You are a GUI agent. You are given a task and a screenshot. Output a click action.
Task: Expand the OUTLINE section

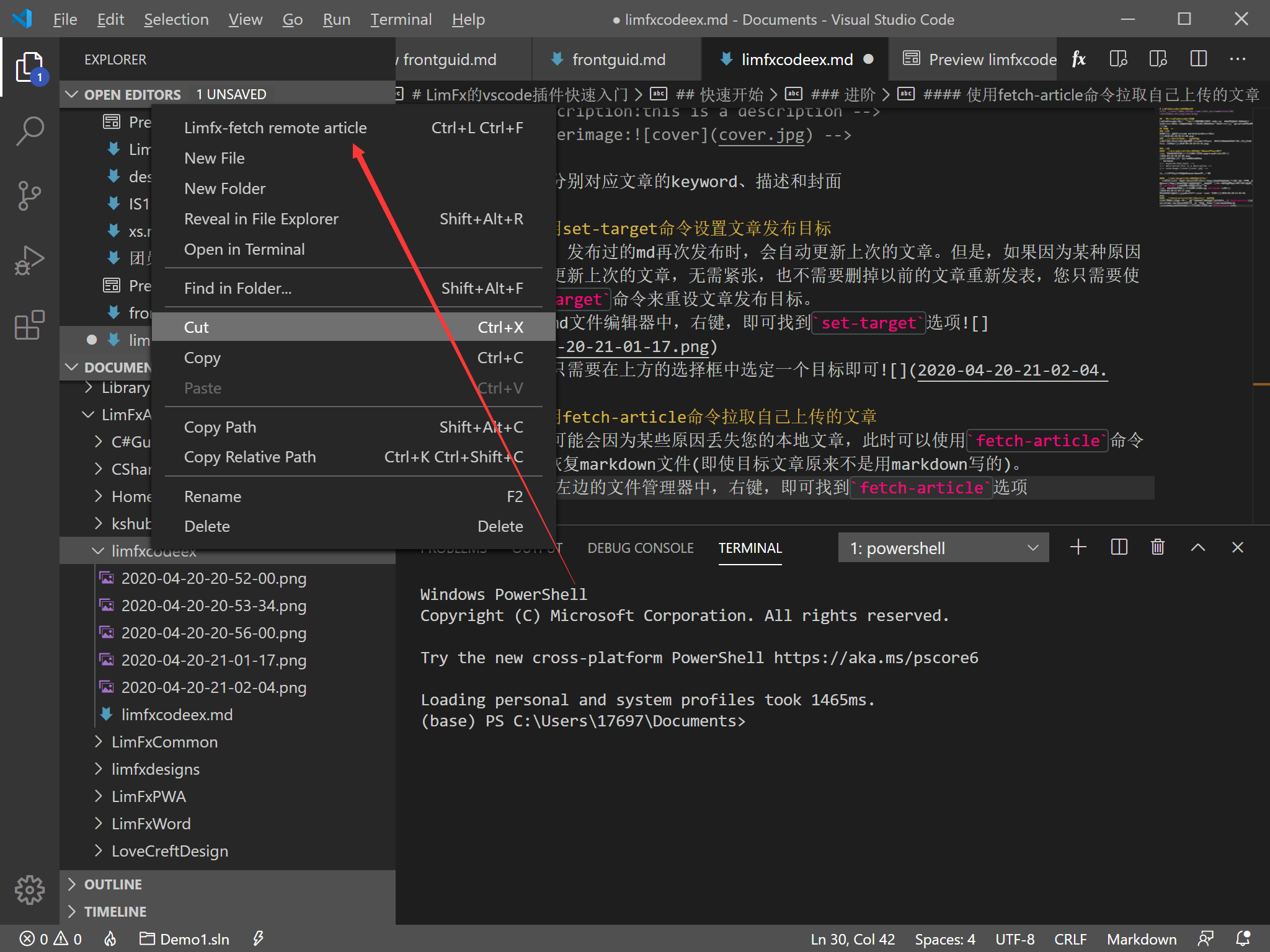pos(228,884)
